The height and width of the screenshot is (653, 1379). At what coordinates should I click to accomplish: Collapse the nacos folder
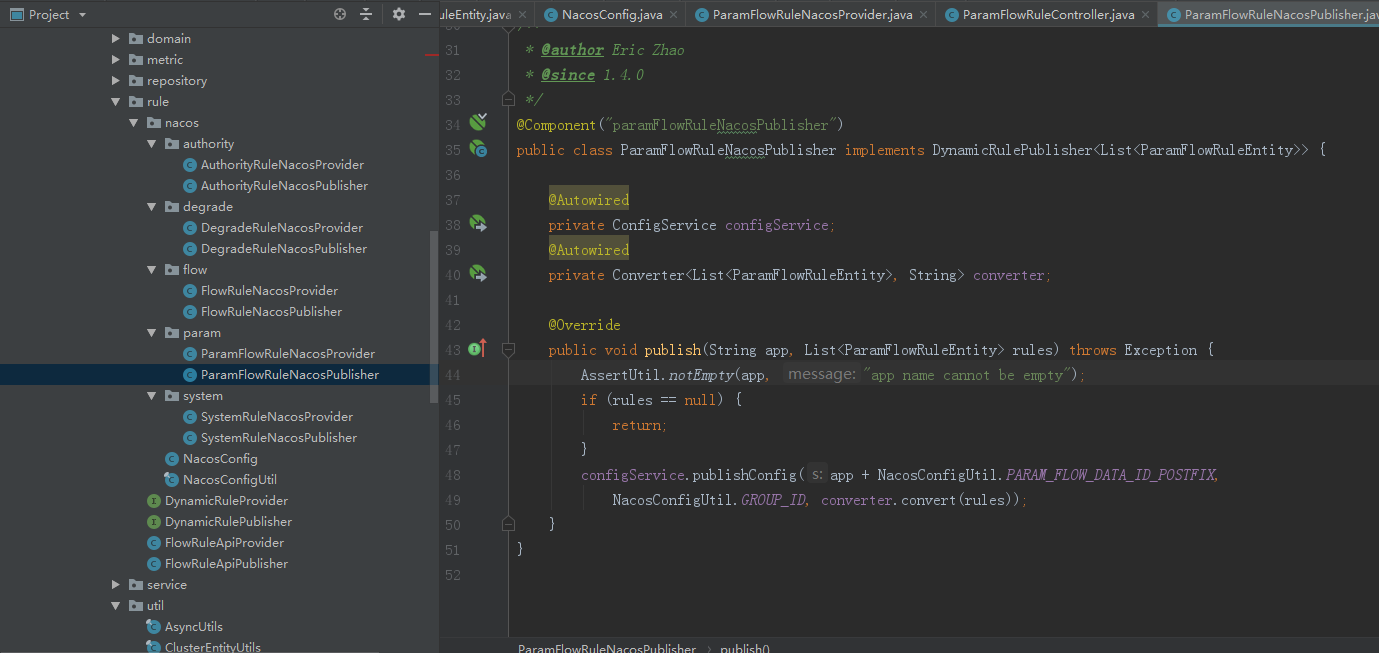(x=134, y=123)
